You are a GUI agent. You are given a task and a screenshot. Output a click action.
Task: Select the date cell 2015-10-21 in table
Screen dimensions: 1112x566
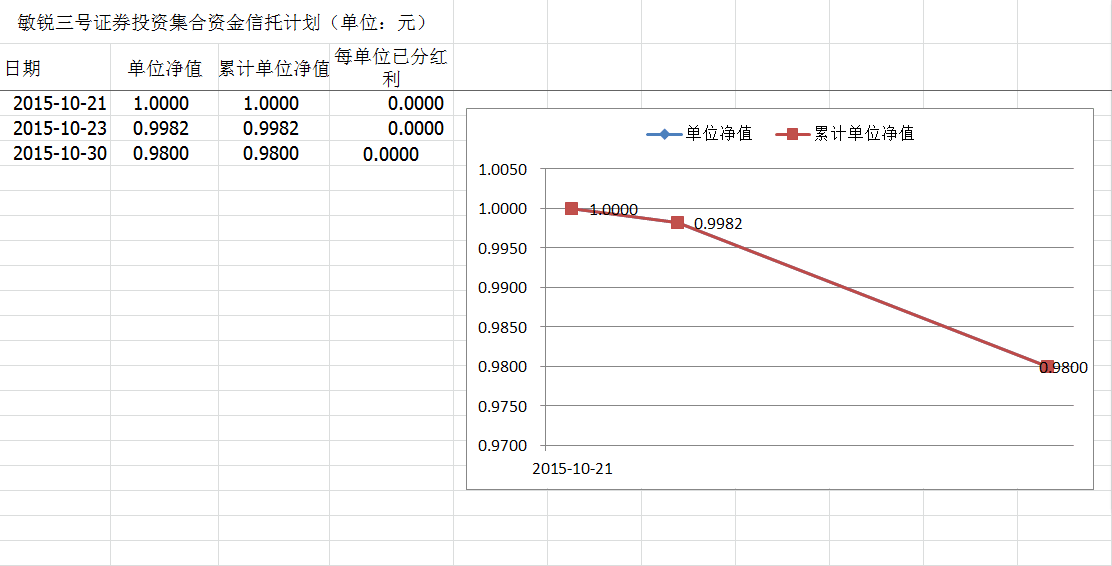59,103
